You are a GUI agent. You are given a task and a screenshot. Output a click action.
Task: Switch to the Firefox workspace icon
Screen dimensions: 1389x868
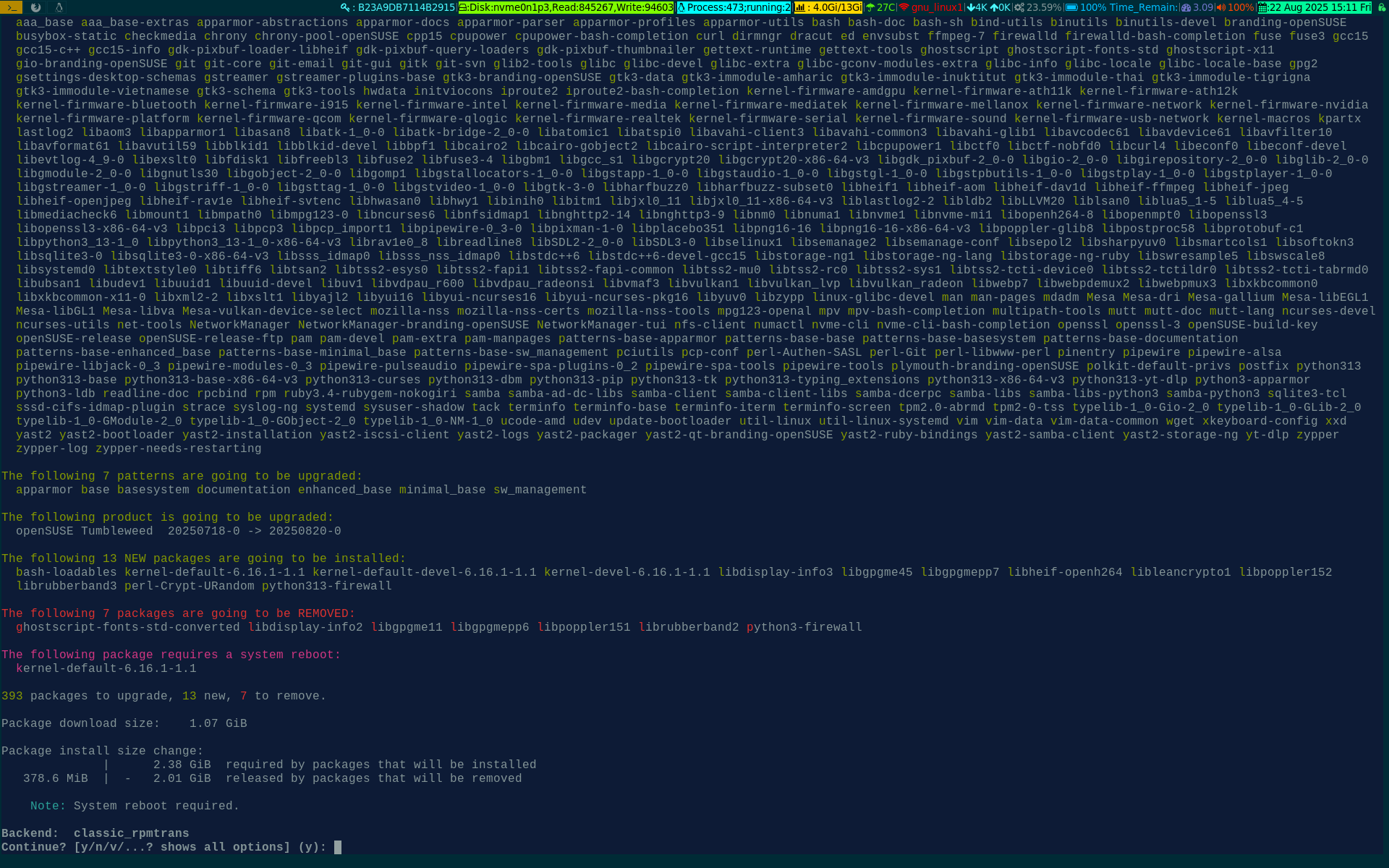pos(35,7)
